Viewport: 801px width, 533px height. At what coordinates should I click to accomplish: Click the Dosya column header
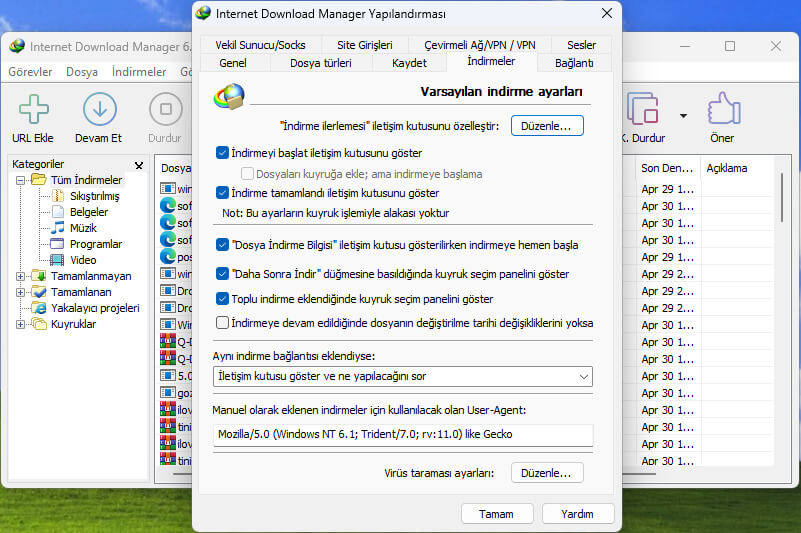click(175, 168)
